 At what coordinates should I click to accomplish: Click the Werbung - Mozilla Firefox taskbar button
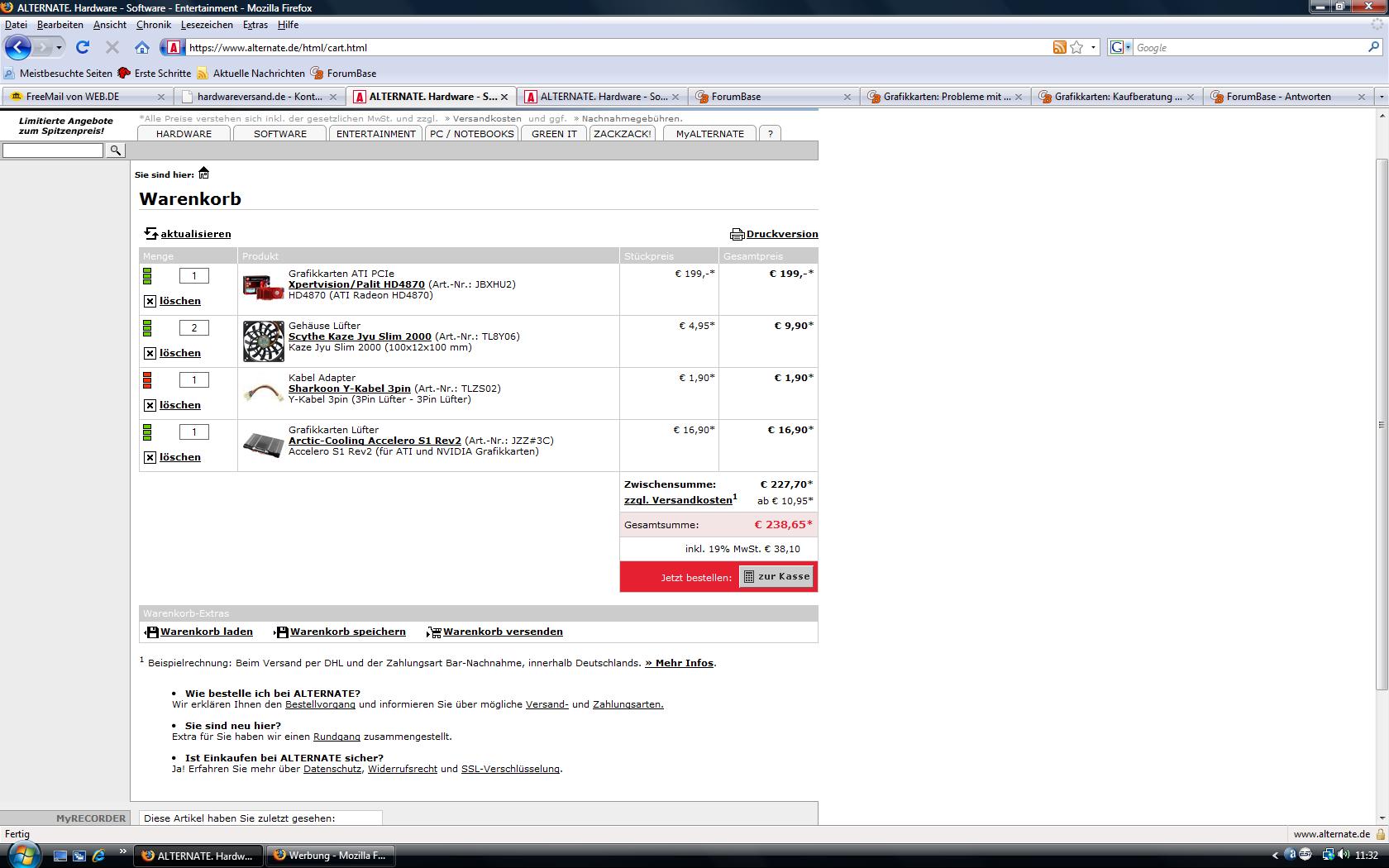click(331, 856)
